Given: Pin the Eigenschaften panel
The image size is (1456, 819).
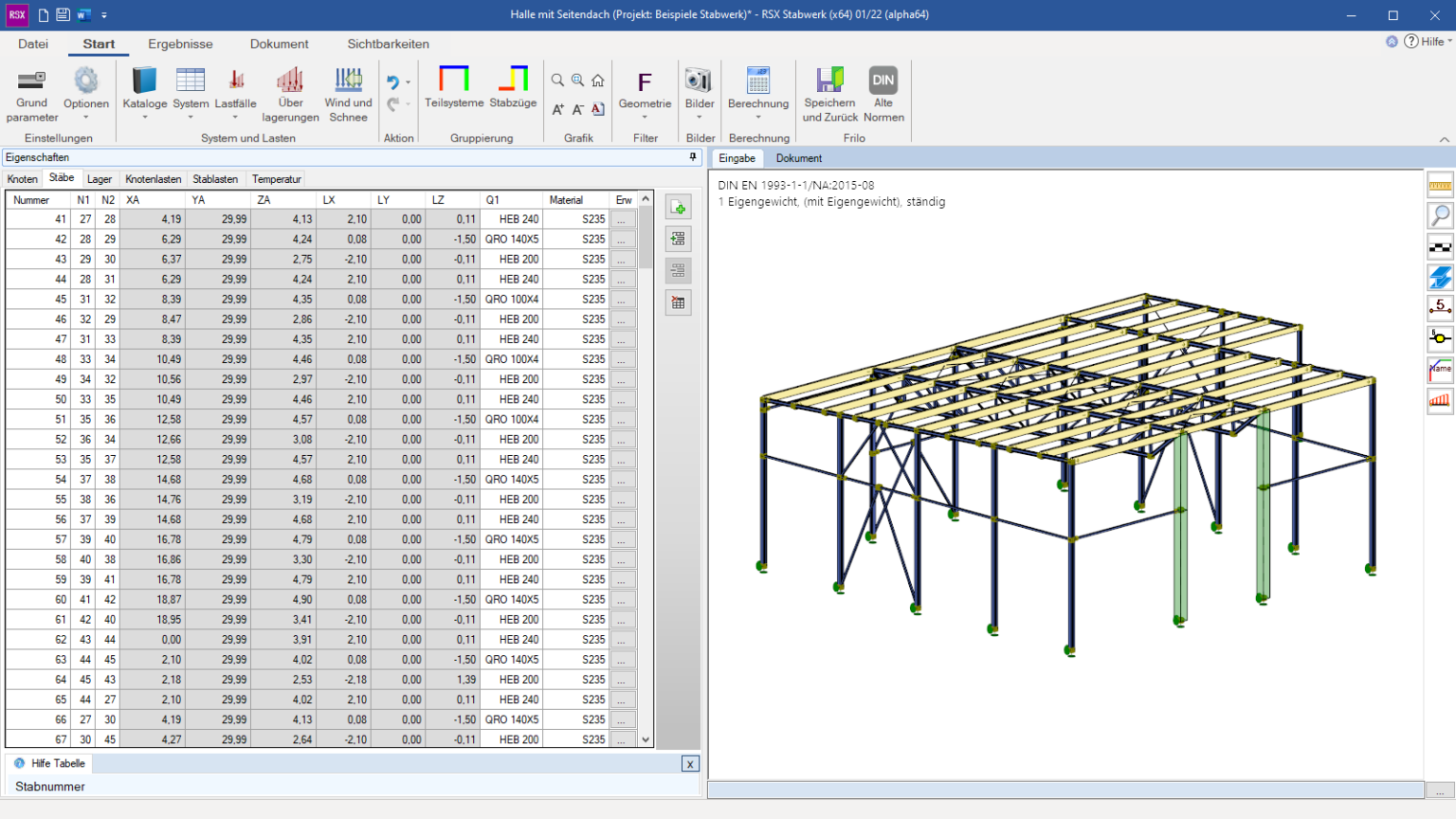Looking at the screenshot, I should [693, 157].
